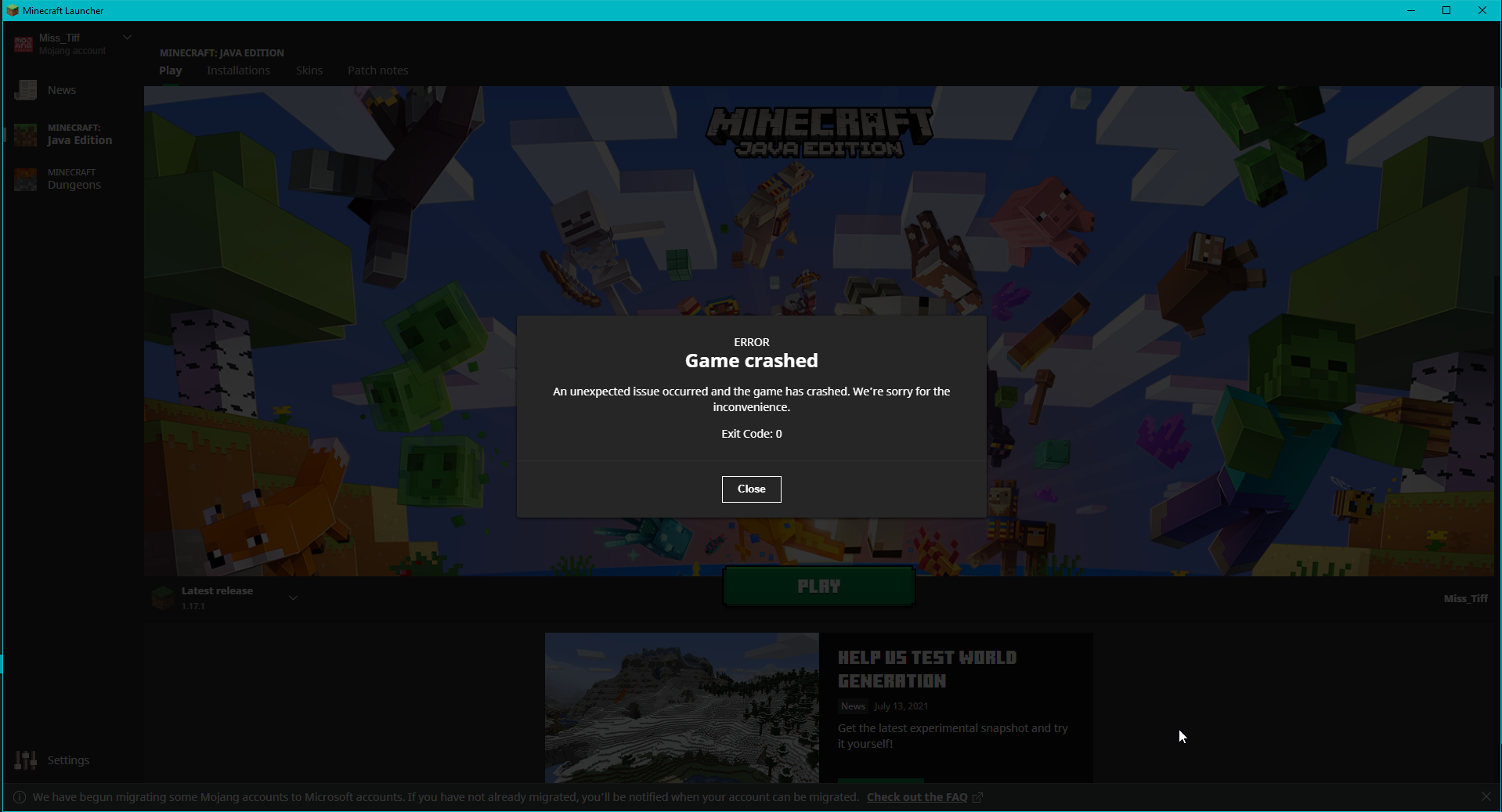
Task: Expand the Miss_Tiff account dropdown
Action: 127,38
